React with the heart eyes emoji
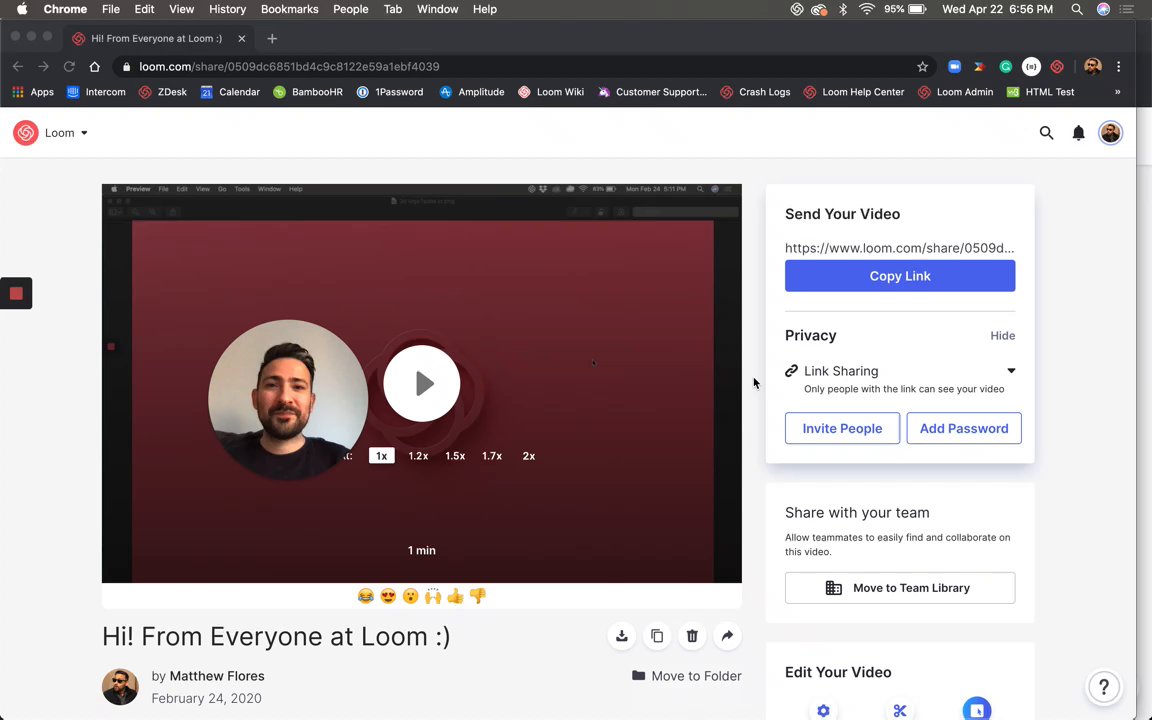Screen dimensions: 1152x720 [388, 596]
